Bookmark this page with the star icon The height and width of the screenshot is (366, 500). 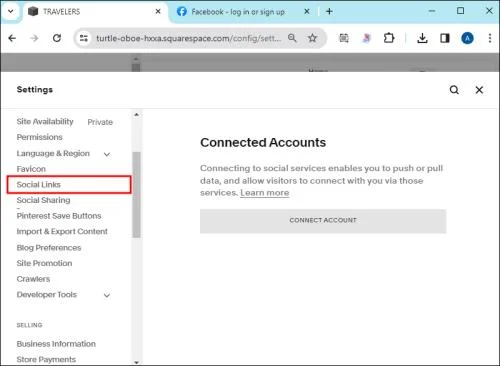pos(312,38)
